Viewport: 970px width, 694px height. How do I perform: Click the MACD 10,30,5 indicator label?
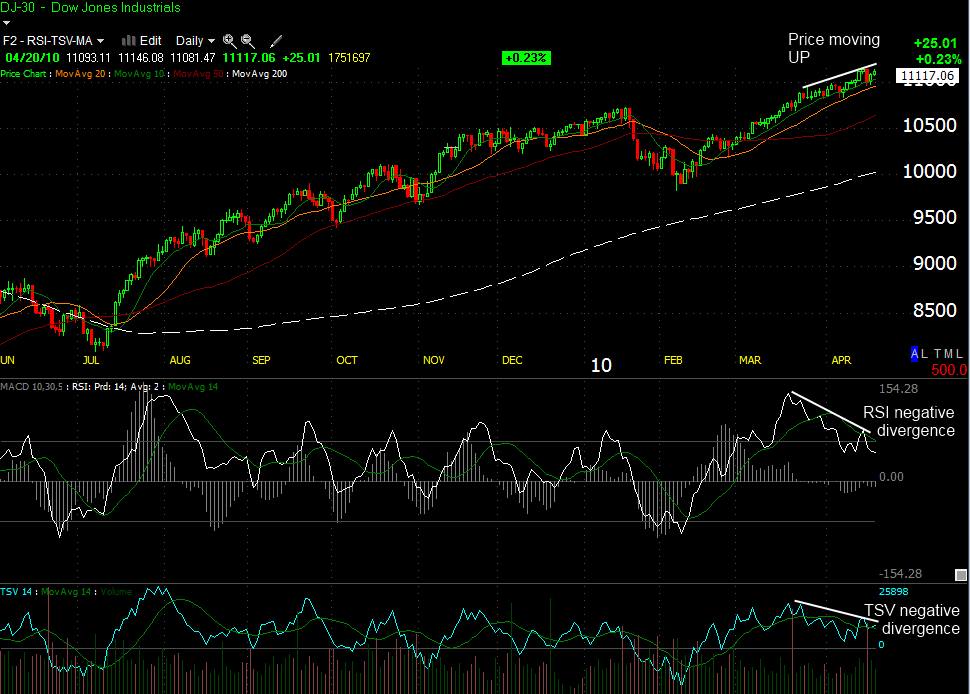(31, 387)
